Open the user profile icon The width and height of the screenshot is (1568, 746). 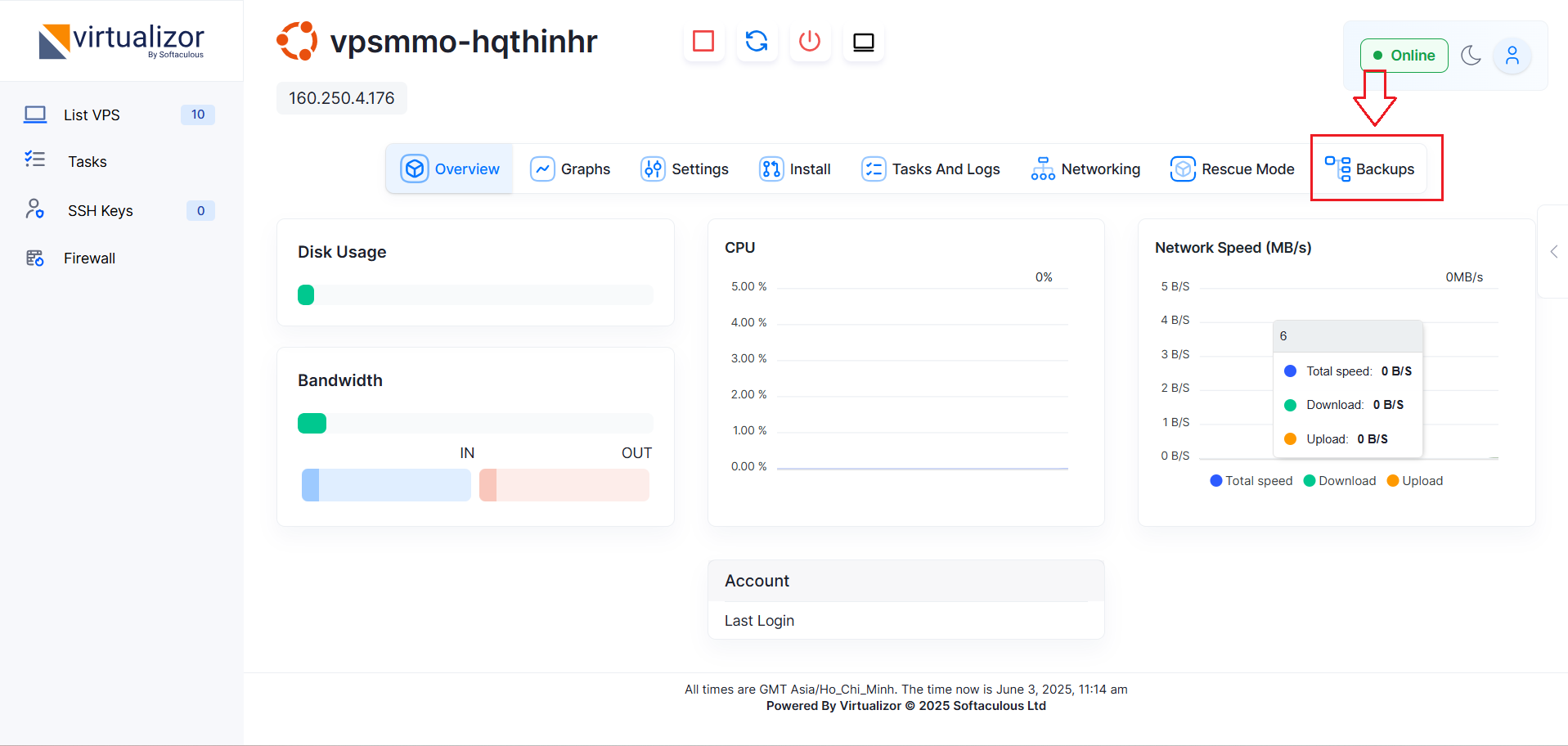tap(1512, 56)
